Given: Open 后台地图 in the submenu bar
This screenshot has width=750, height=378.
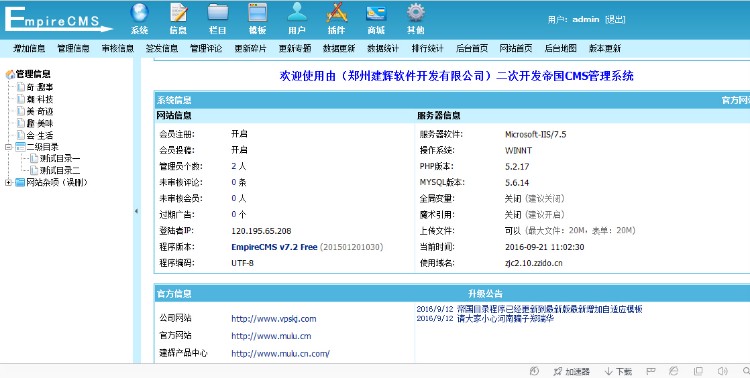Looking at the screenshot, I should point(561,48).
